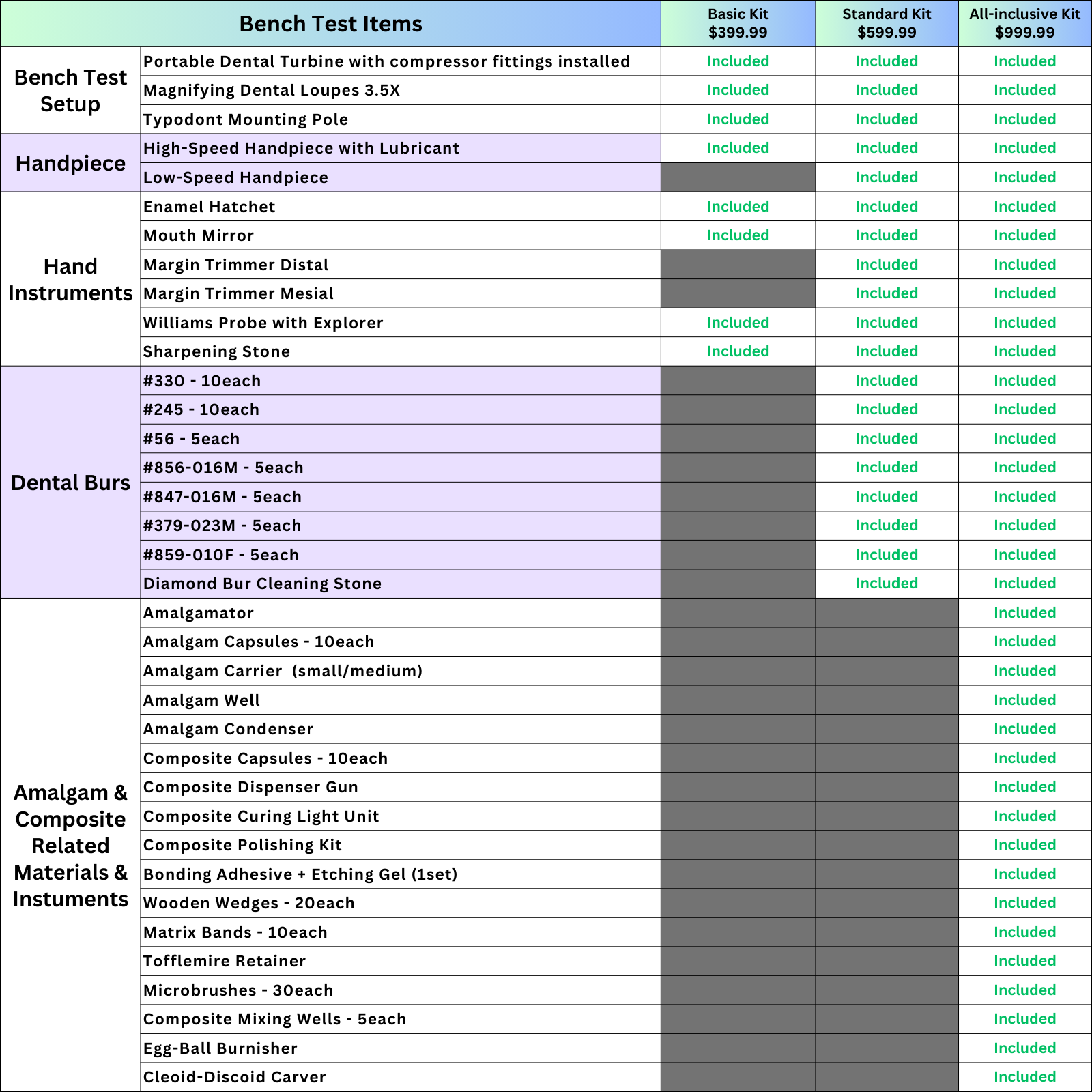Click gray Basic Kit cell for Margin Trimmer Distal
The height and width of the screenshot is (1092, 1092).
coord(738,265)
